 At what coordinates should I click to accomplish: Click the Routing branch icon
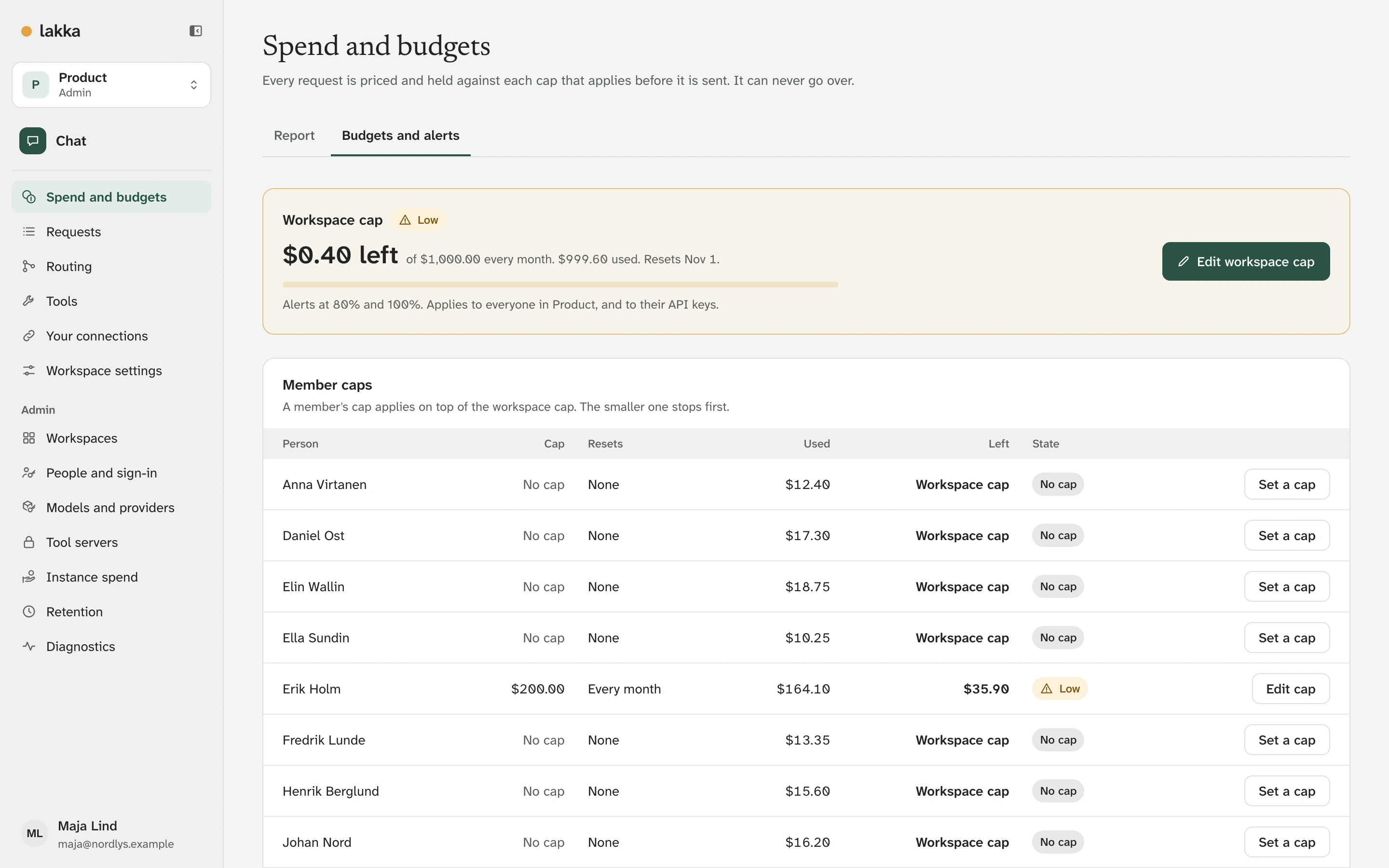pyautogui.click(x=29, y=266)
